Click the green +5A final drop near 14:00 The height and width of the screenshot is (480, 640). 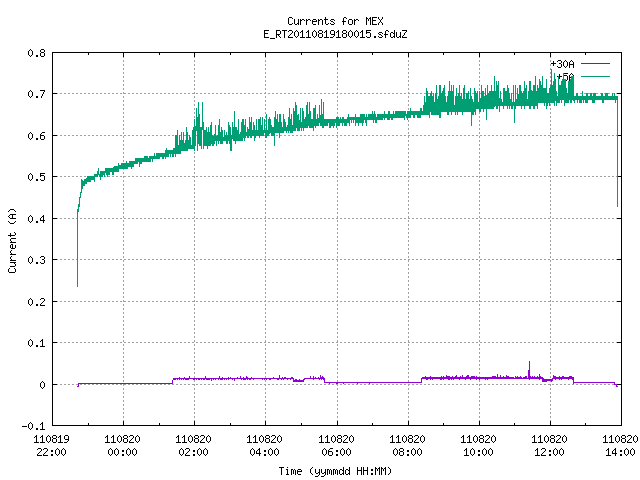[617, 151]
